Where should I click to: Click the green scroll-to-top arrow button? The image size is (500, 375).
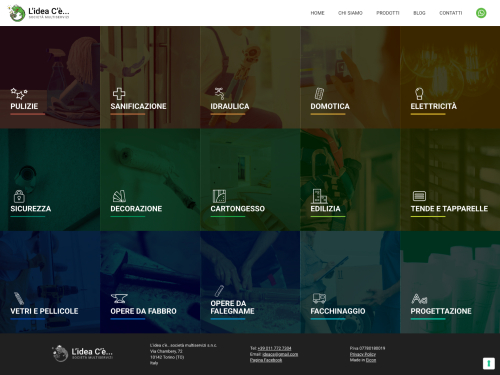coord(489,363)
